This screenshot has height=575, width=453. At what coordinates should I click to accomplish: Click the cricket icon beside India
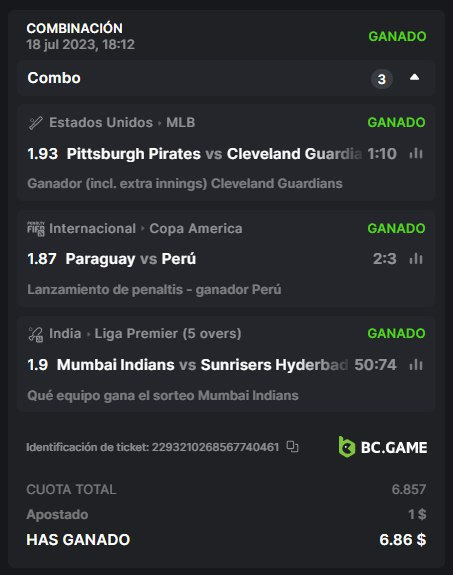pyautogui.click(x=36, y=334)
